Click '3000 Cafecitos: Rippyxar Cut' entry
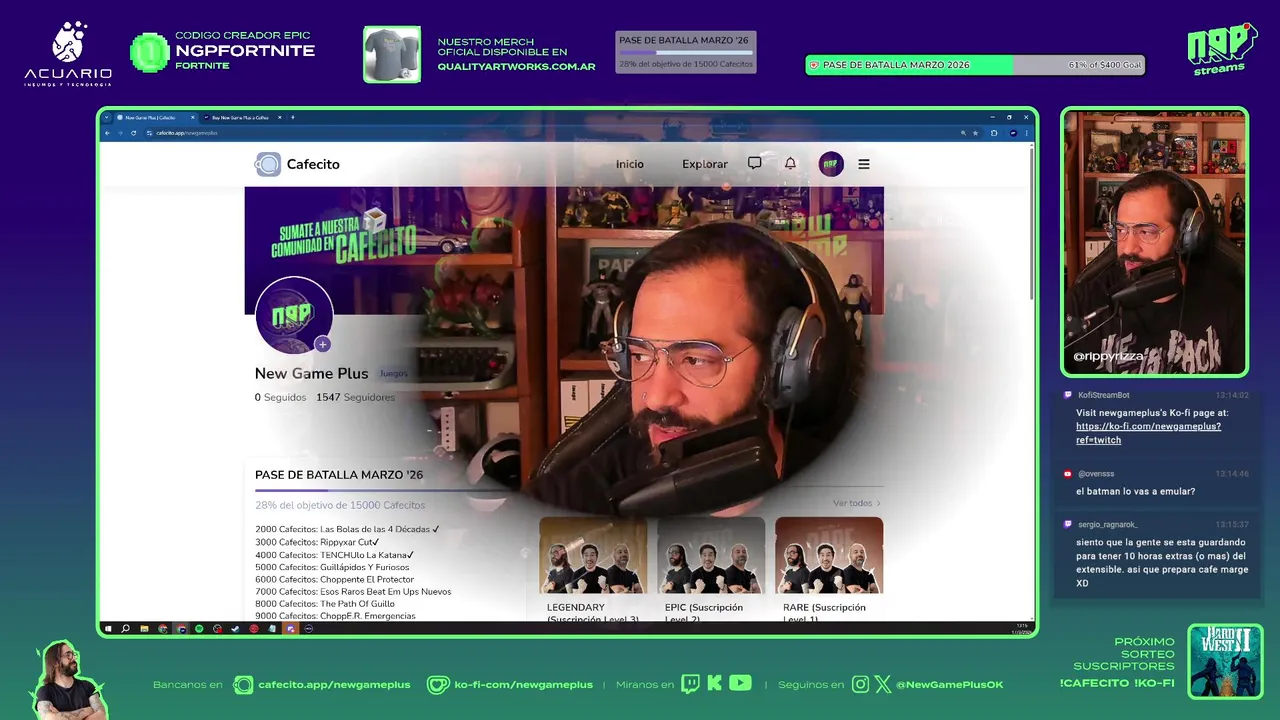 click(x=317, y=542)
